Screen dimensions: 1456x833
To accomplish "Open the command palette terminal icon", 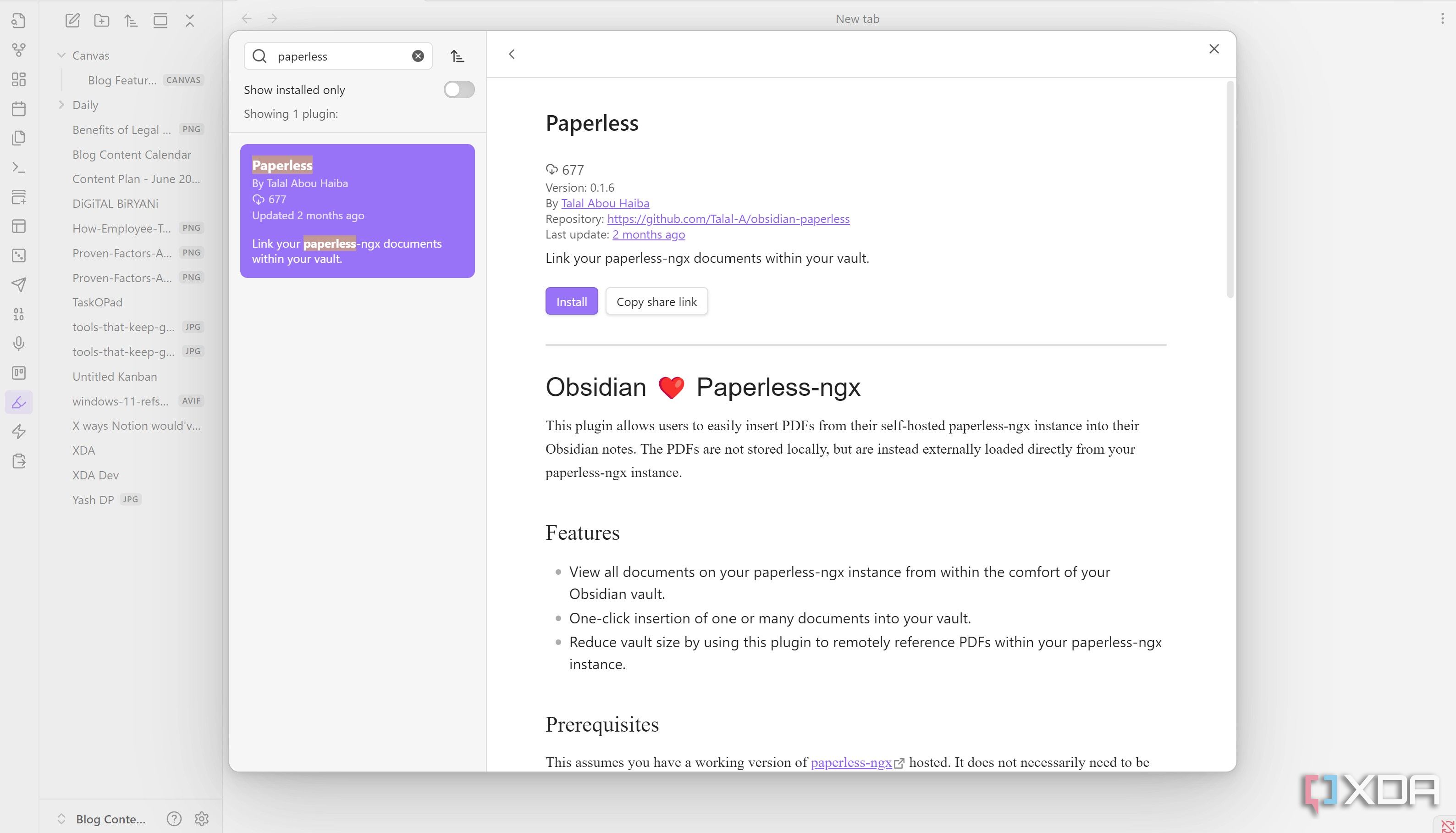I will (x=18, y=167).
